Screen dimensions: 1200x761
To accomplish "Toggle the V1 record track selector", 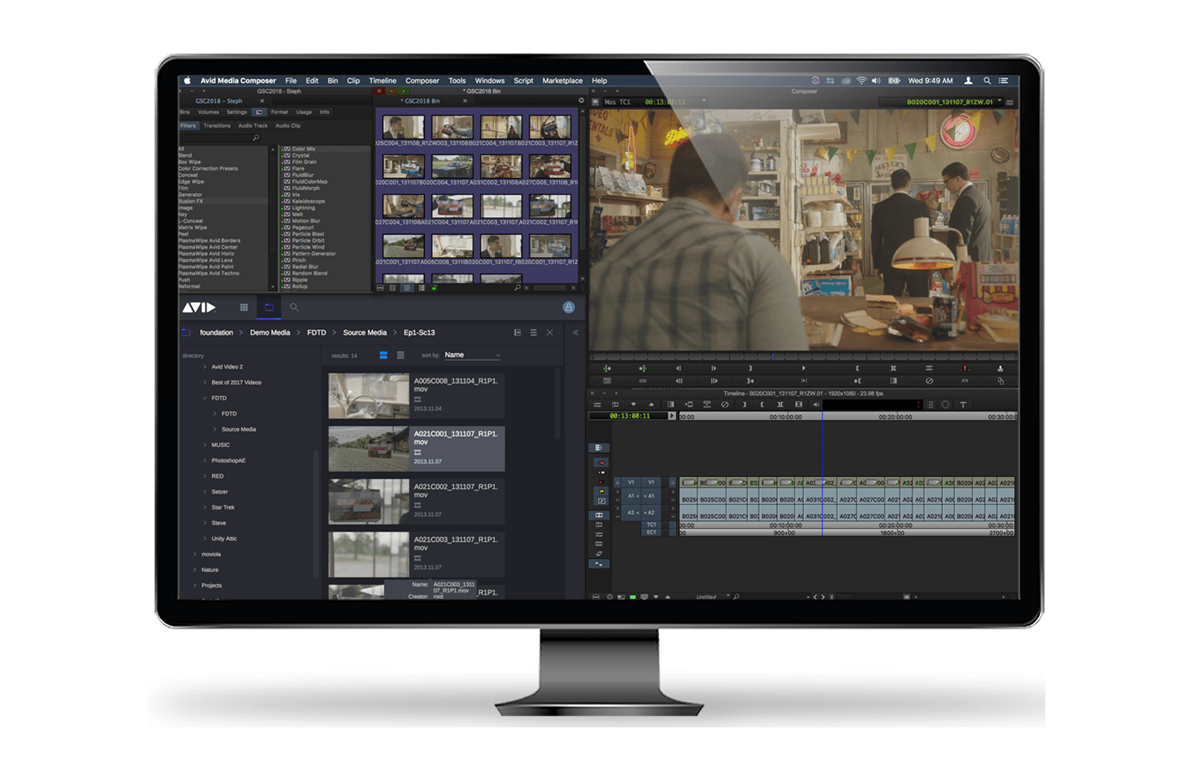I will click(x=650, y=482).
